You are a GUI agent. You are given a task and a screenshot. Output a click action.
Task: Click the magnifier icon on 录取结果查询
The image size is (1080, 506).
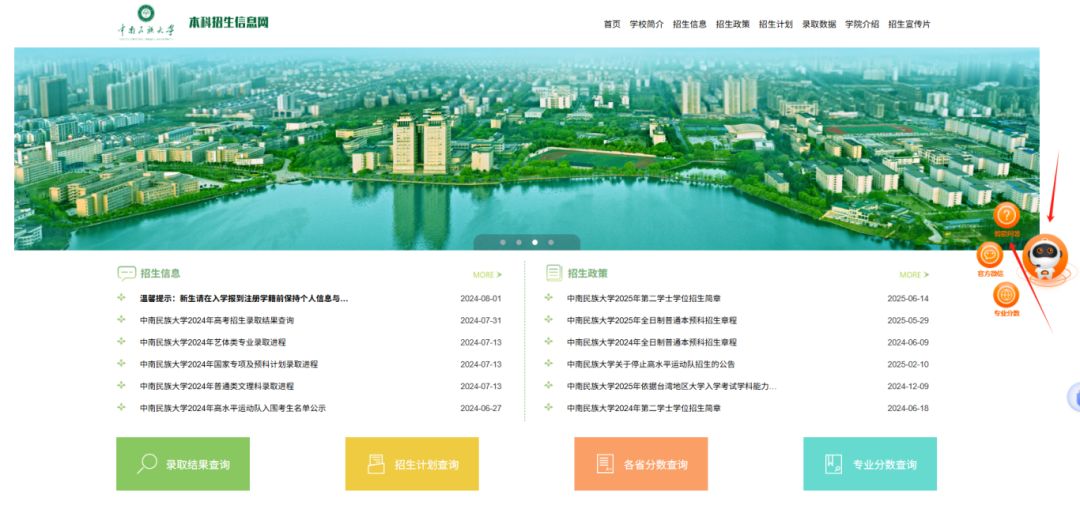pyautogui.click(x=148, y=464)
